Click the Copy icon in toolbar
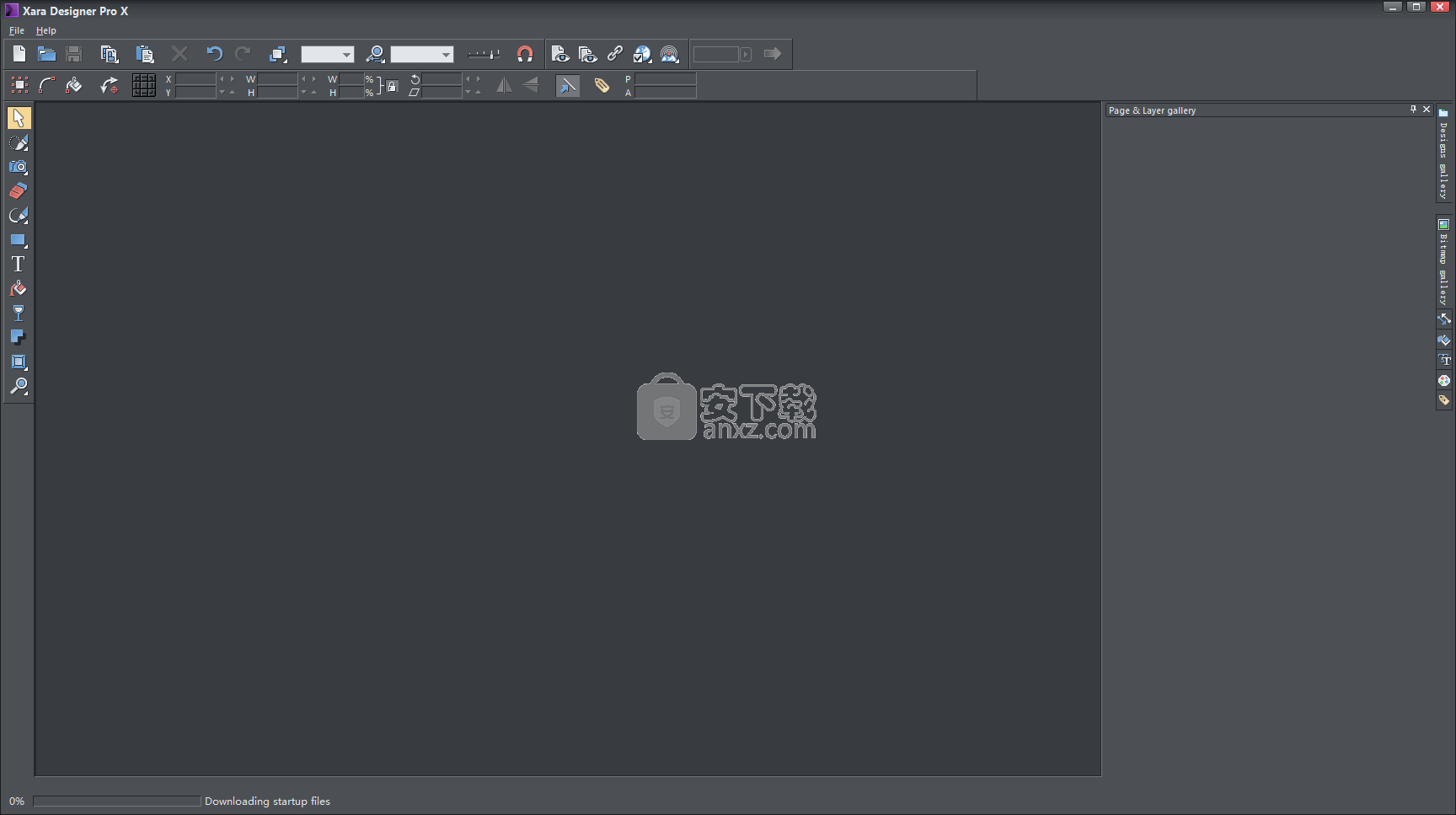This screenshot has height=815, width=1456. click(109, 54)
